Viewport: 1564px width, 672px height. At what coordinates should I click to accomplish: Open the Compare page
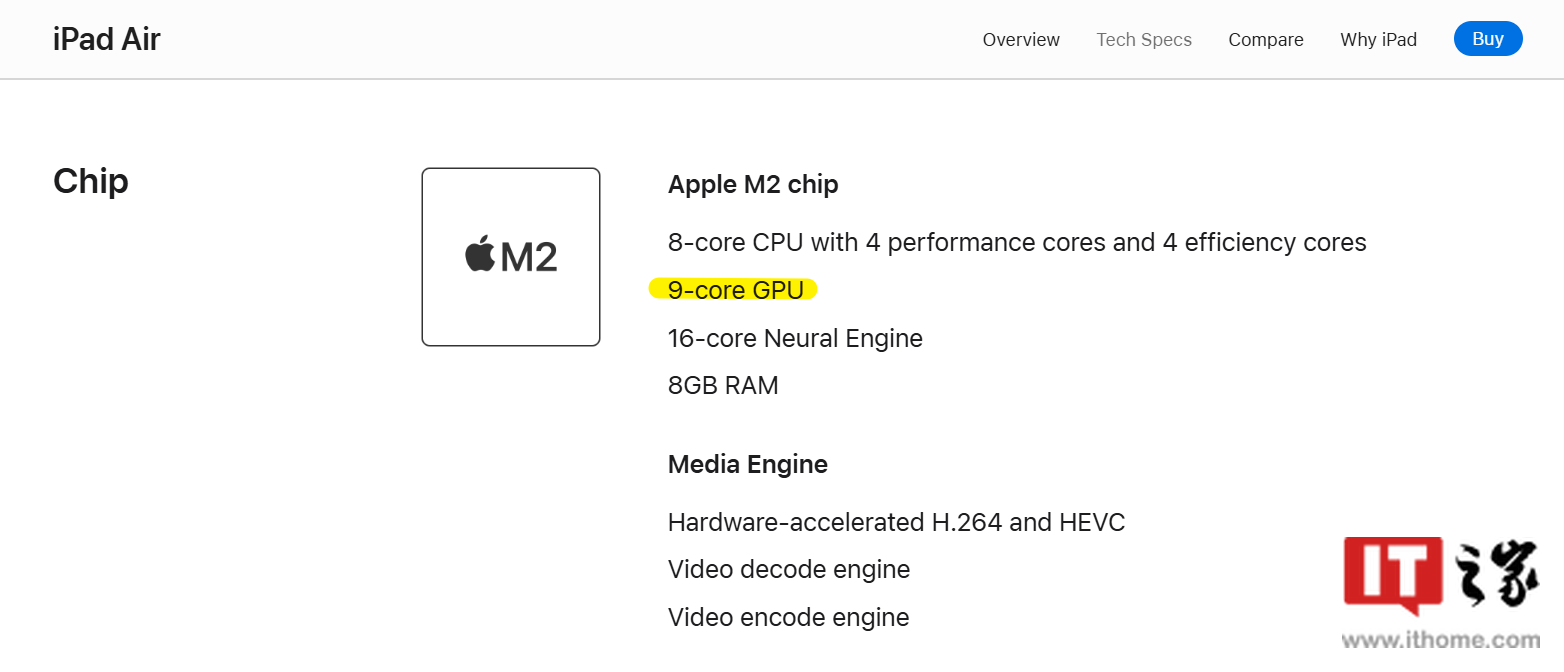(x=1265, y=39)
